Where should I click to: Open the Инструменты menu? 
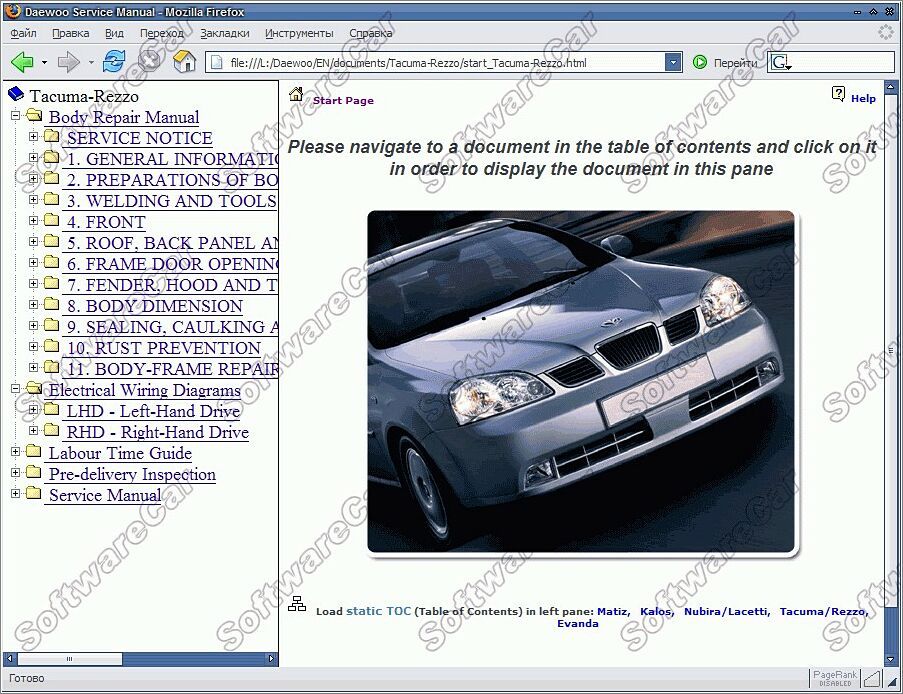click(299, 33)
